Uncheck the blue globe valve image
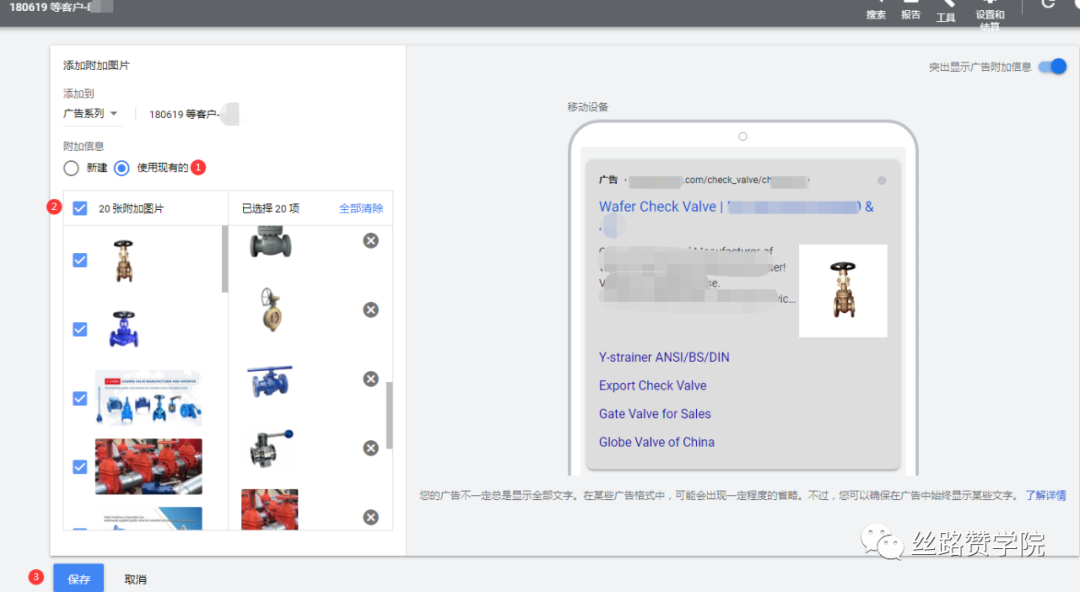Screen dimensions: 1080x592 [x=80, y=329]
